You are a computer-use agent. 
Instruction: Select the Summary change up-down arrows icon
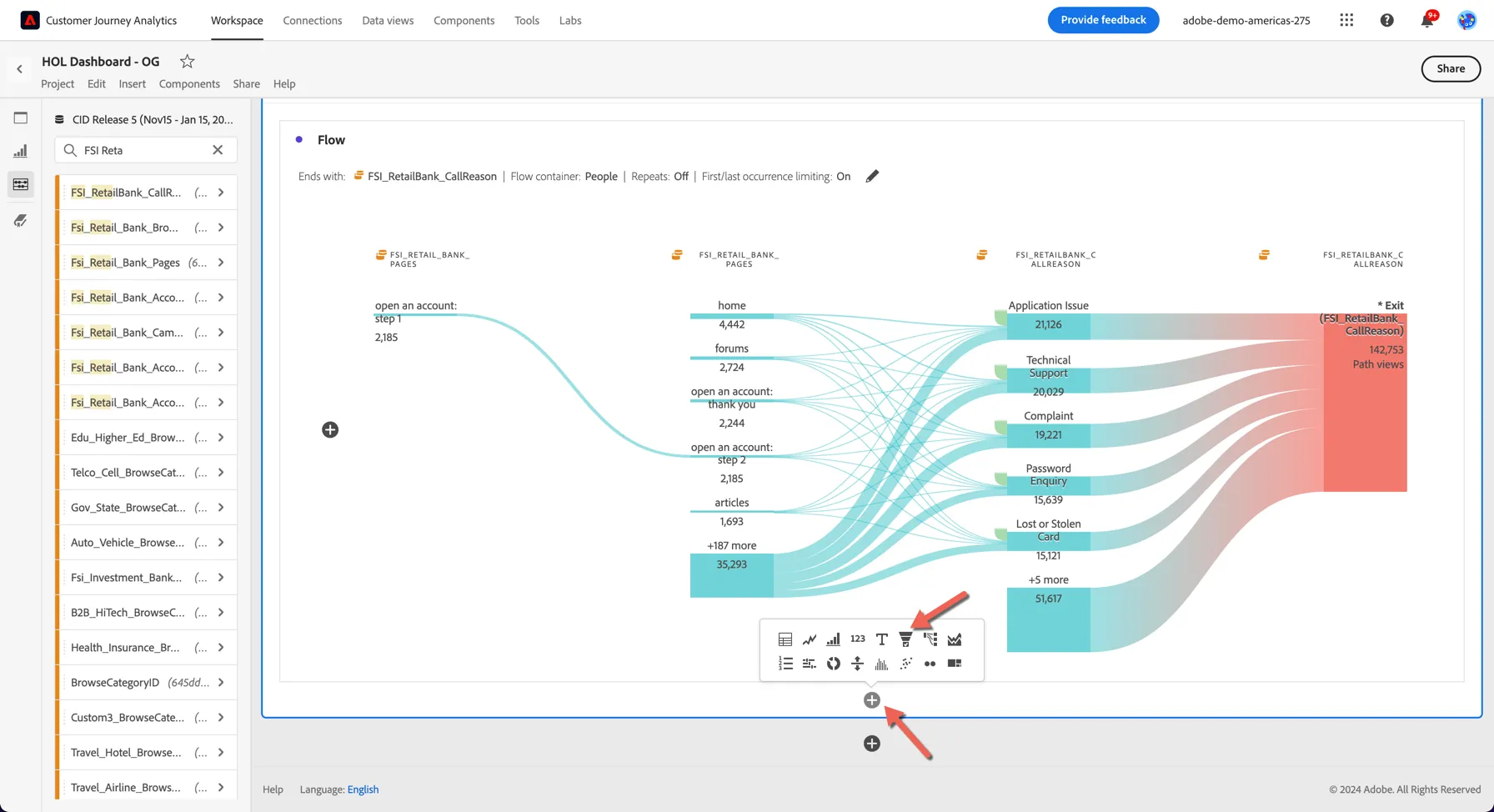858,664
